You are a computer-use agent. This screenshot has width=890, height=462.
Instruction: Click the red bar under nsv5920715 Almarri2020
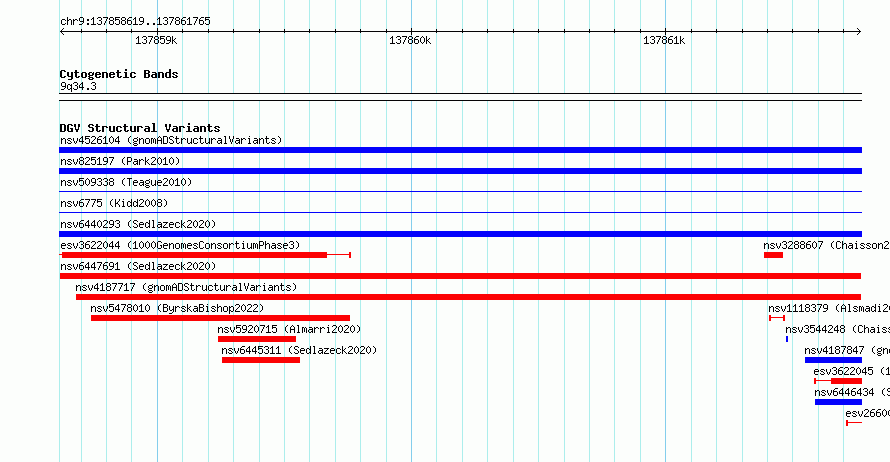(x=257, y=339)
